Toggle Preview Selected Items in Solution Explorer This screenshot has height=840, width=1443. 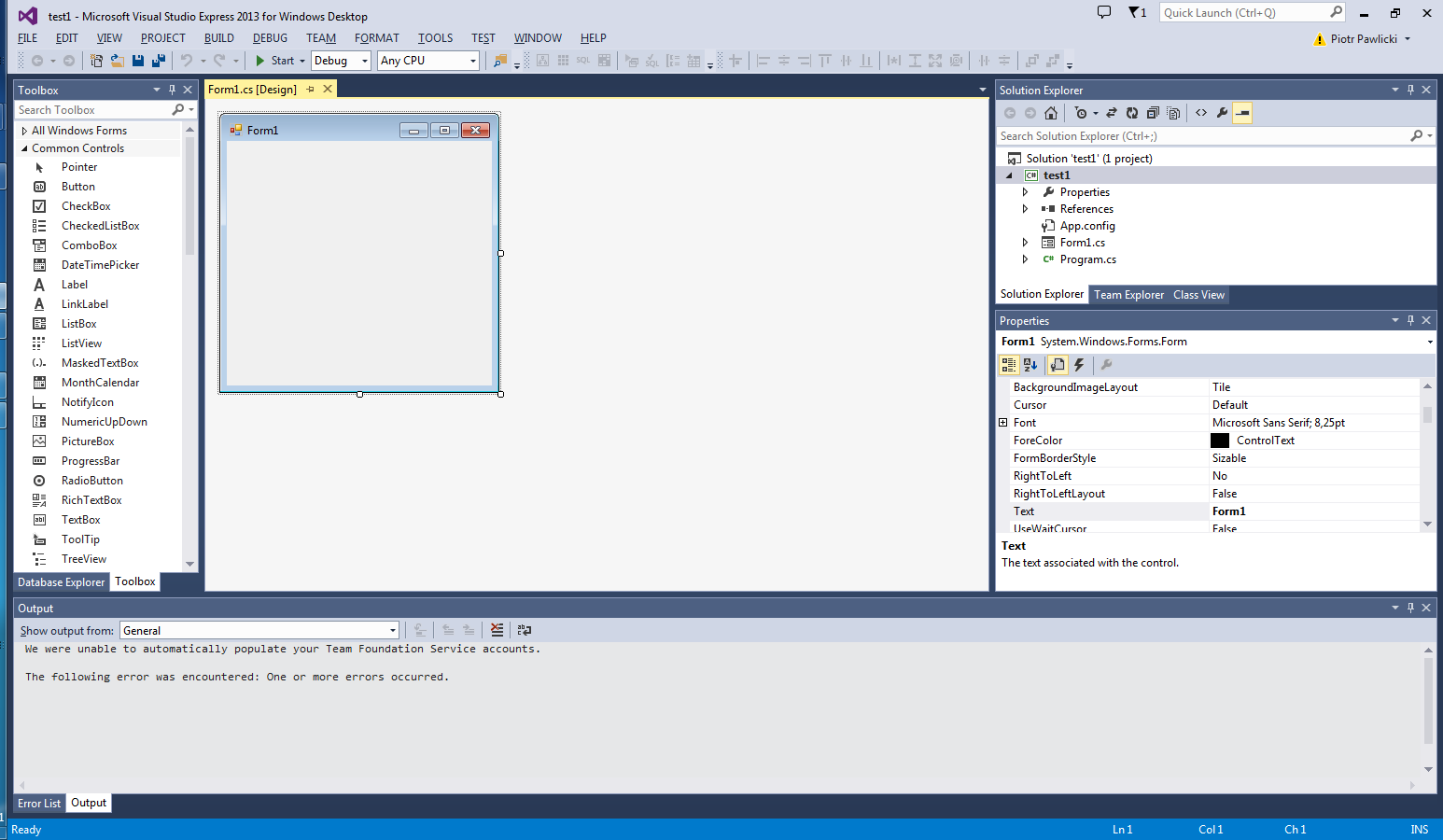pyautogui.click(x=1242, y=113)
